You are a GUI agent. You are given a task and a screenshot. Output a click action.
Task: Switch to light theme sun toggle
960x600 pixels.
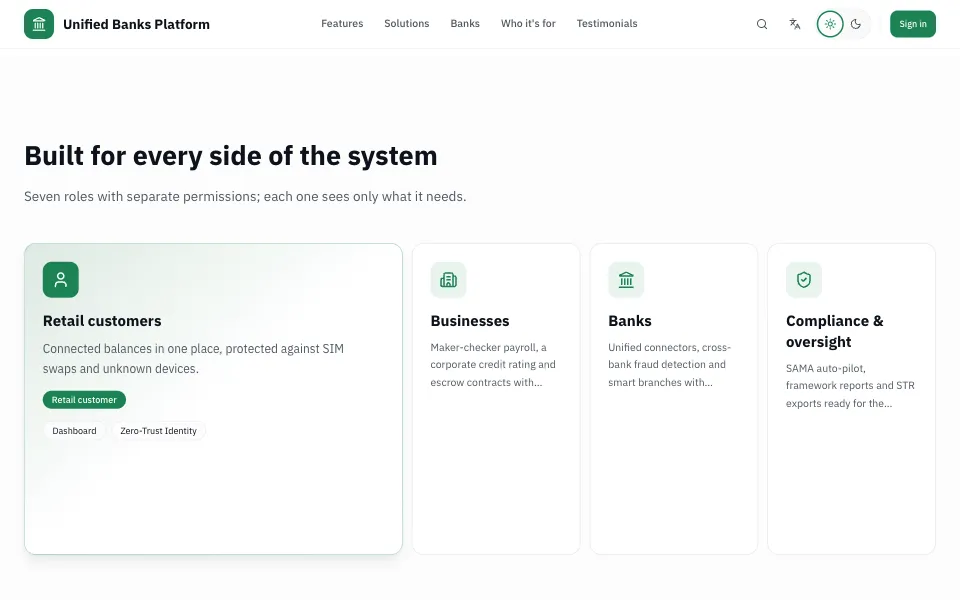[830, 24]
